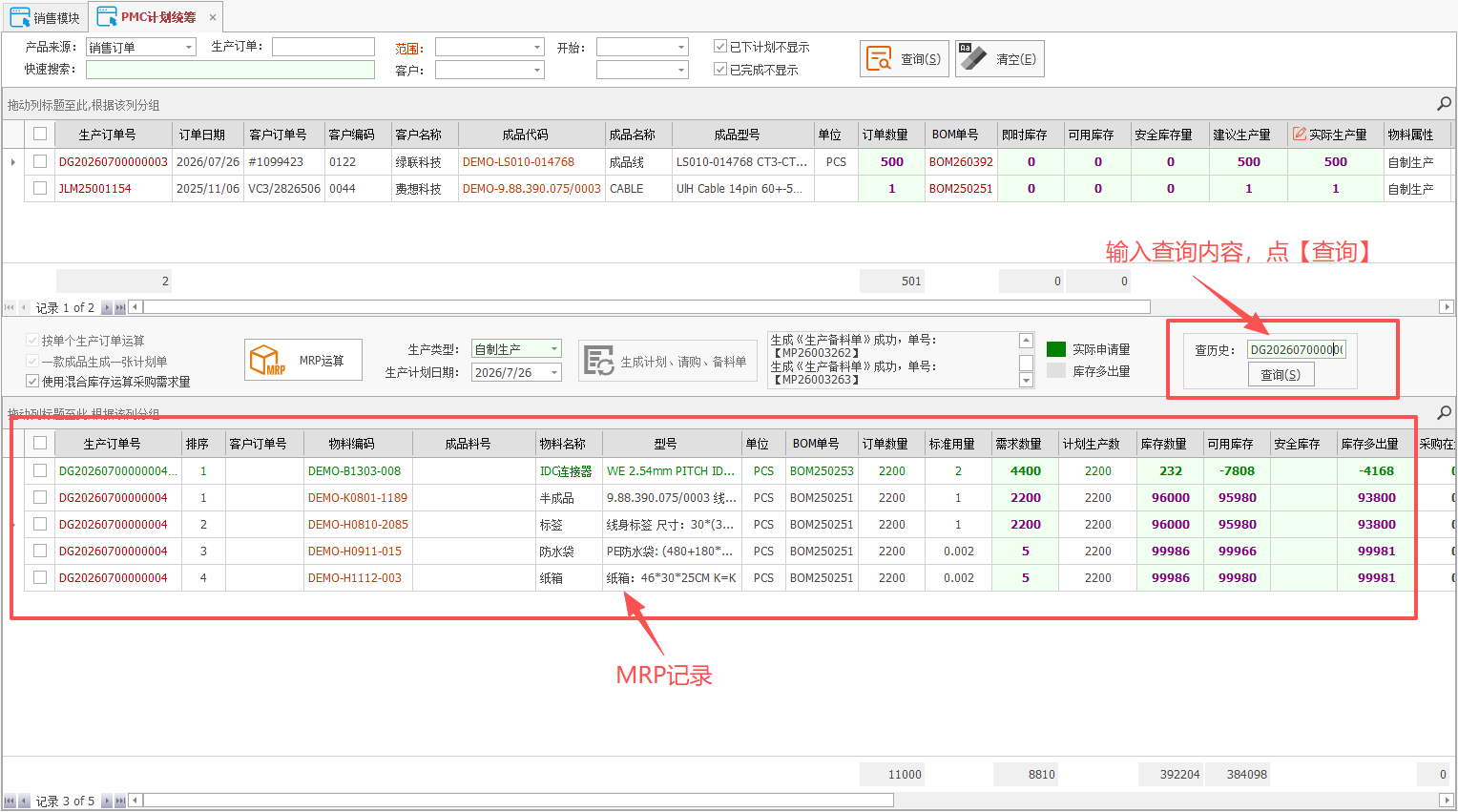Click the 销售模块 tab icon
The width and height of the screenshot is (1458, 812).
(x=20, y=17)
